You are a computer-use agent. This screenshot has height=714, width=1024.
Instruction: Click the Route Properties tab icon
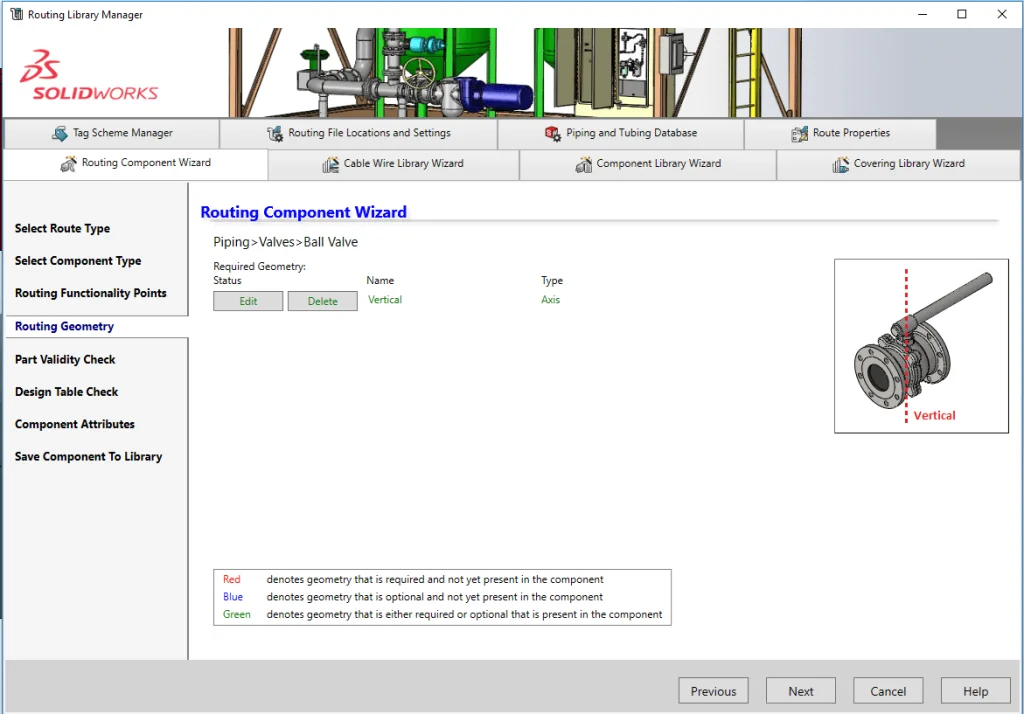800,133
